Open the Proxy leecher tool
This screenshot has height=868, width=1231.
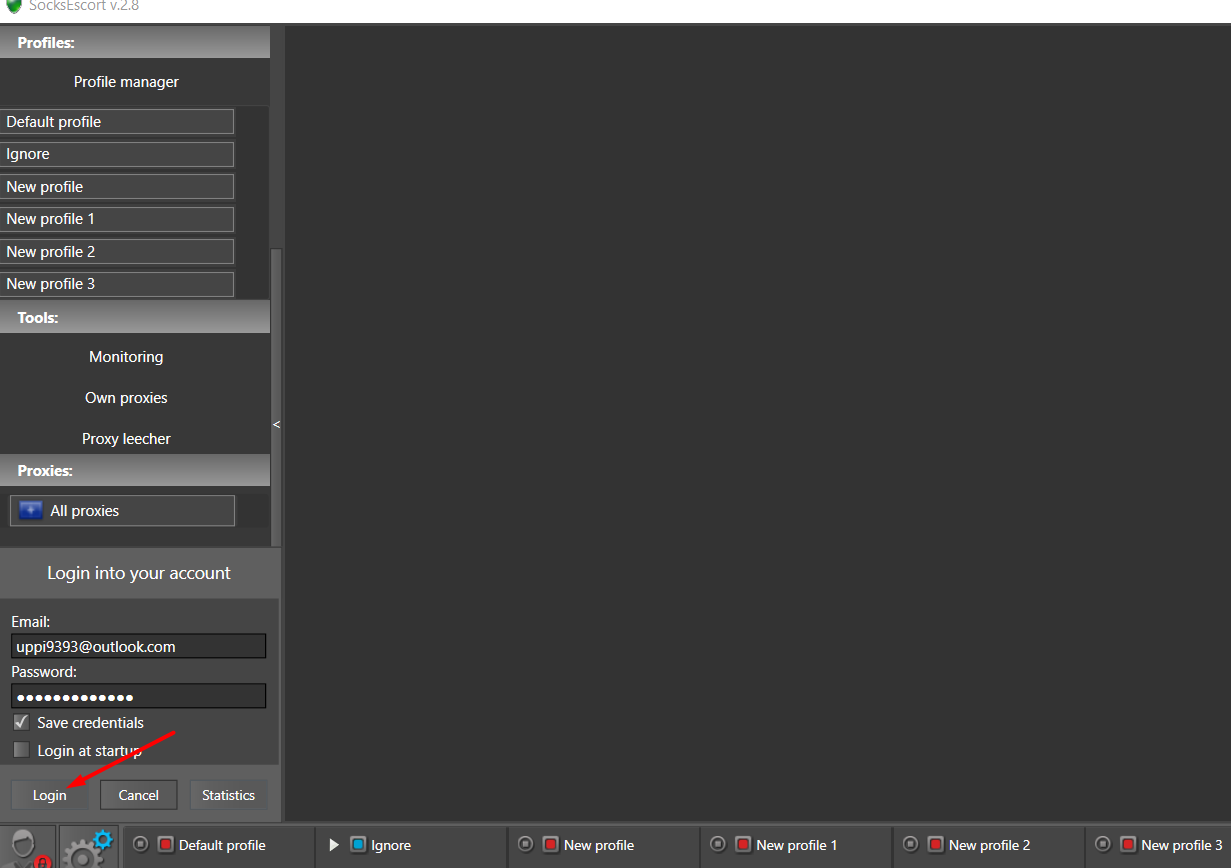tap(126, 439)
